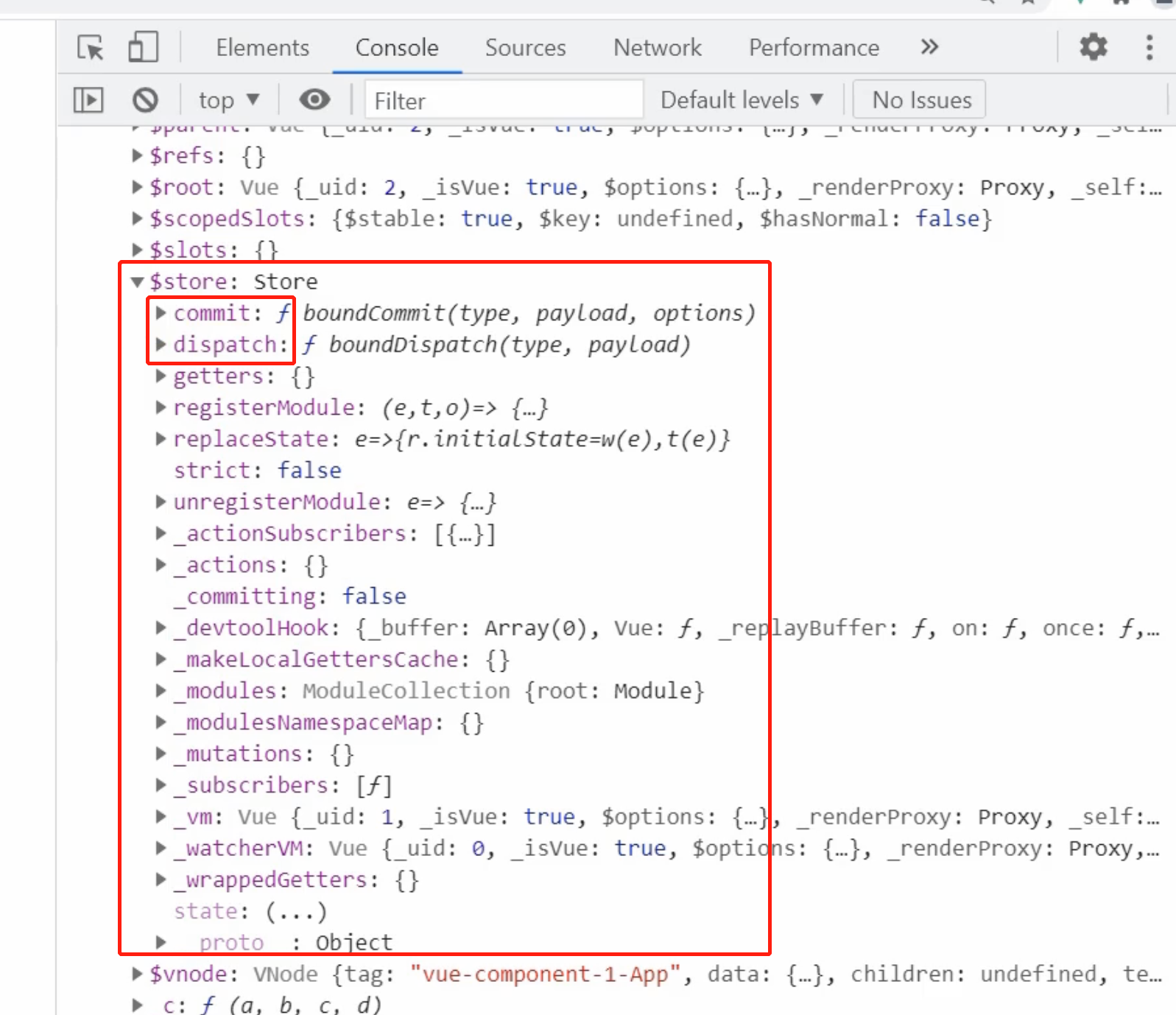
Task: Select the _committing: false row
Action: point(290,597)
